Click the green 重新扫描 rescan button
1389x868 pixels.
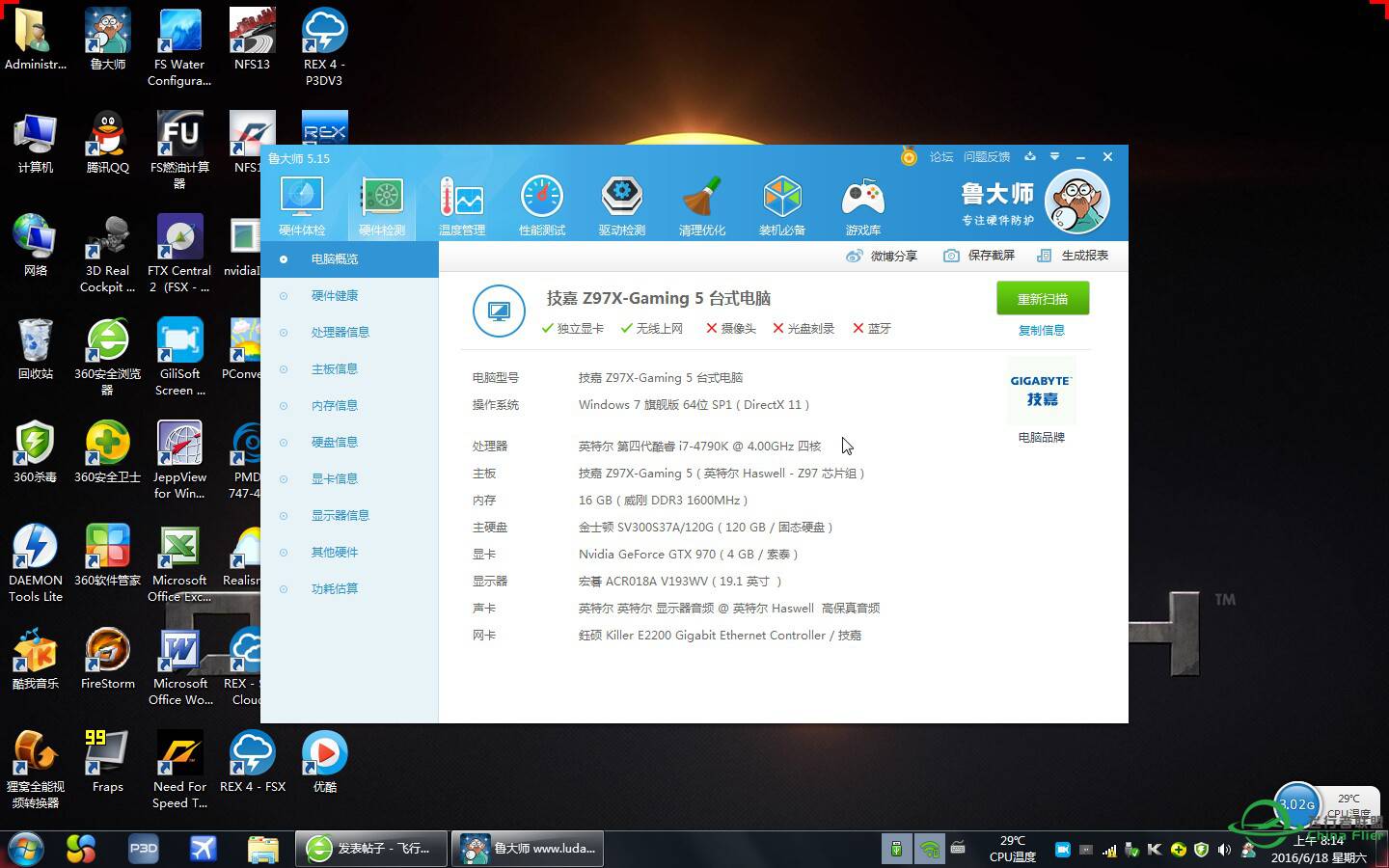pos(1043,299)
